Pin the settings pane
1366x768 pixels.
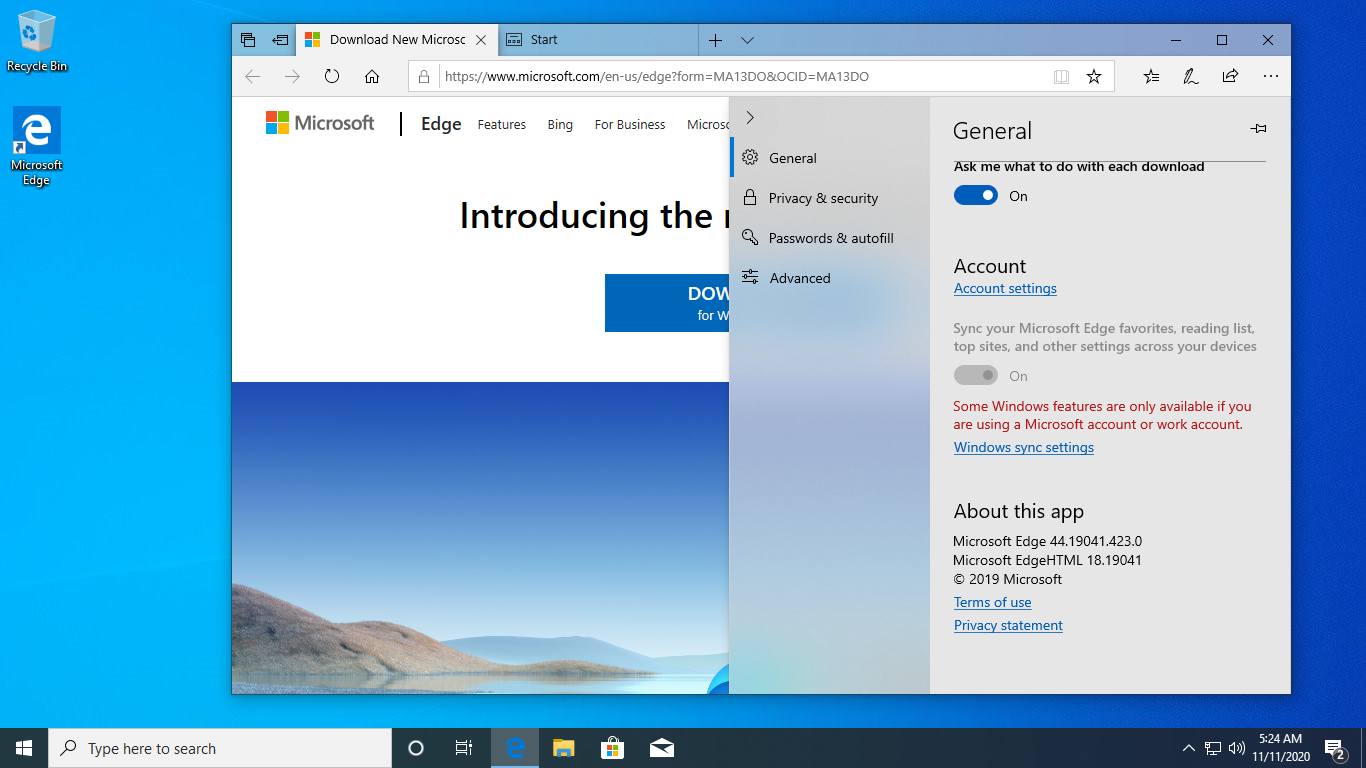pos(1259,129)
